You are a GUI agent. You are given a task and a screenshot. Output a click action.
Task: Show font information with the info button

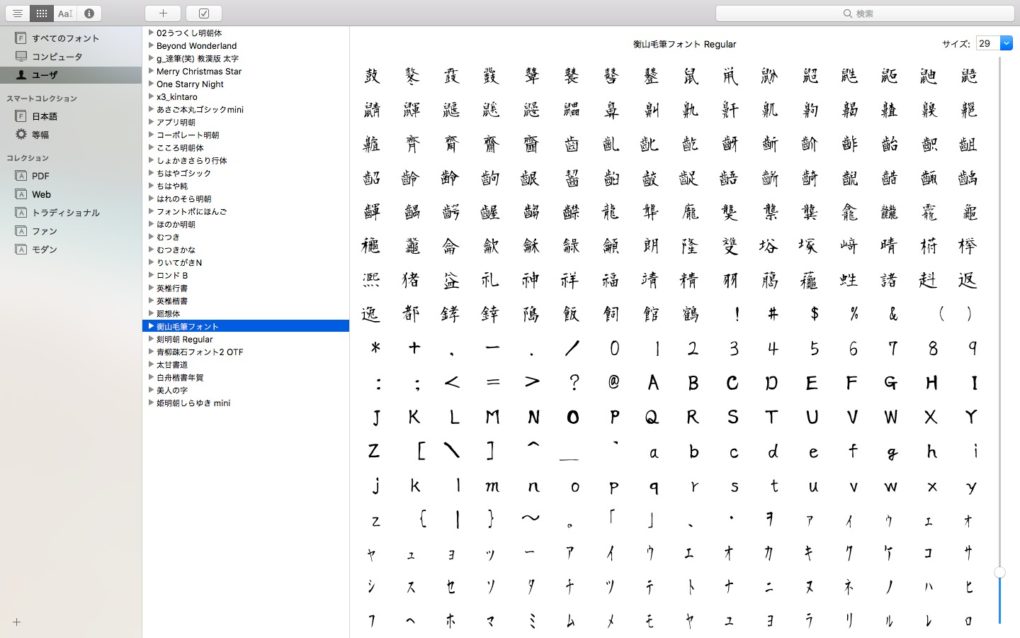pos(89,13)
